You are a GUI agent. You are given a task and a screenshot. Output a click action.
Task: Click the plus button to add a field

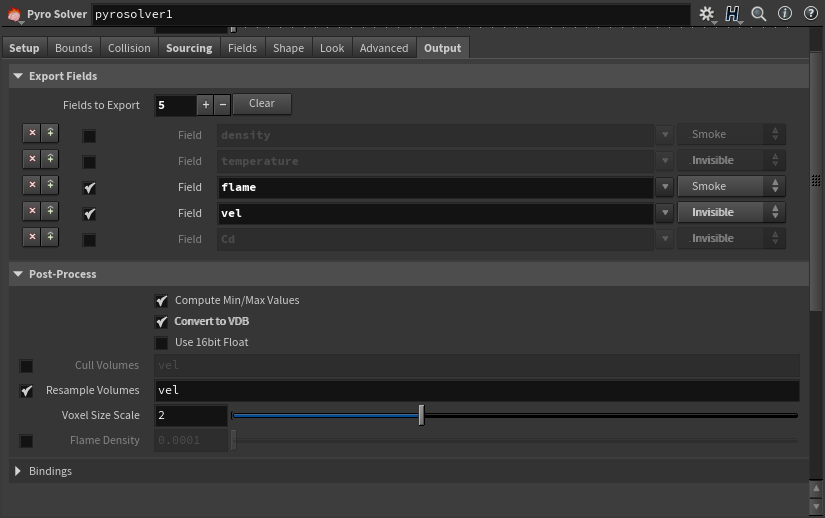tap(205, 104)
